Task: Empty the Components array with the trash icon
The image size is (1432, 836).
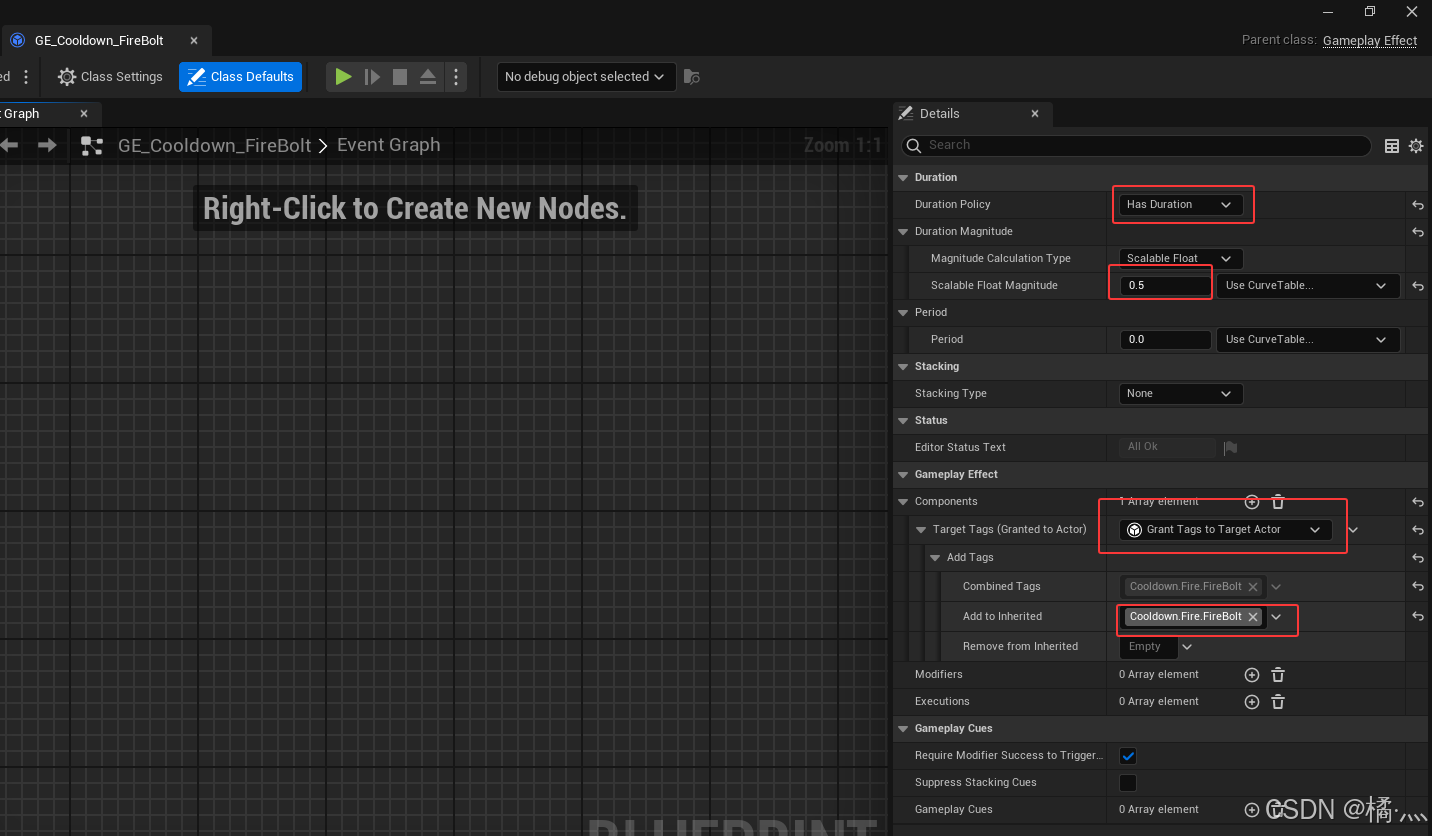Action: coord(1278,502)
